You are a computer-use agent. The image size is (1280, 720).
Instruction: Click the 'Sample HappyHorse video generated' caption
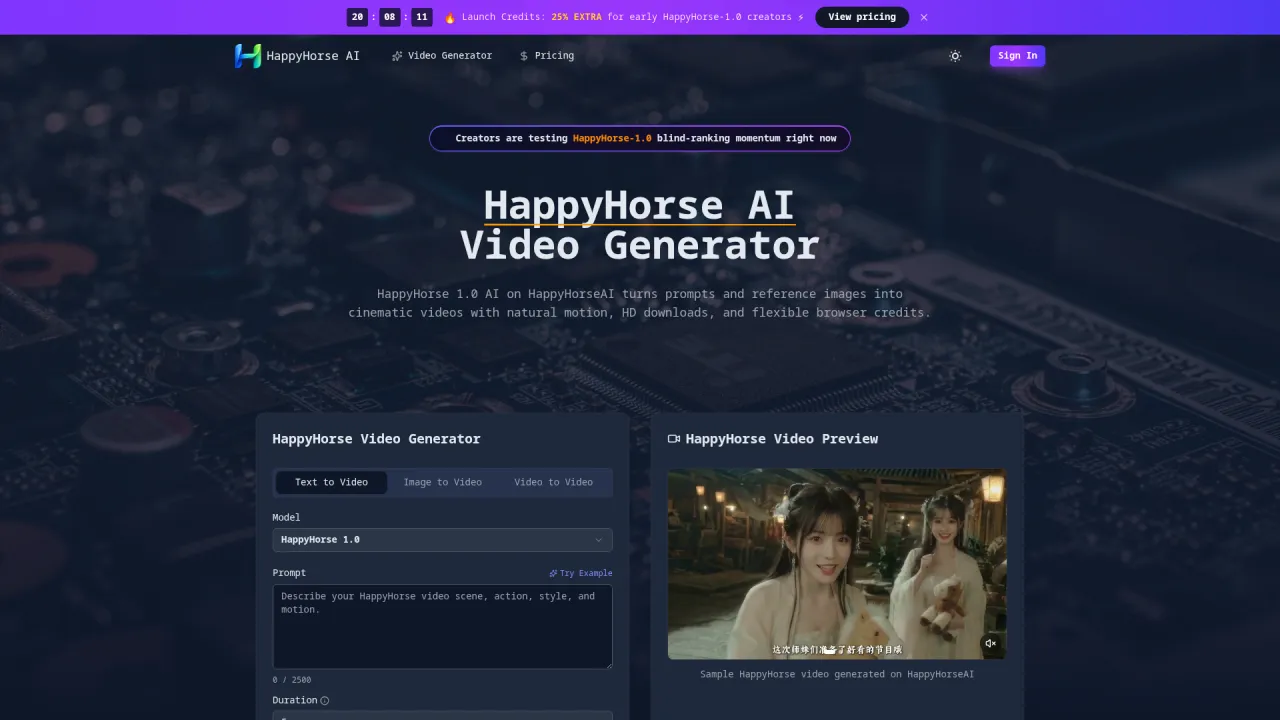(x=837, y=674)
